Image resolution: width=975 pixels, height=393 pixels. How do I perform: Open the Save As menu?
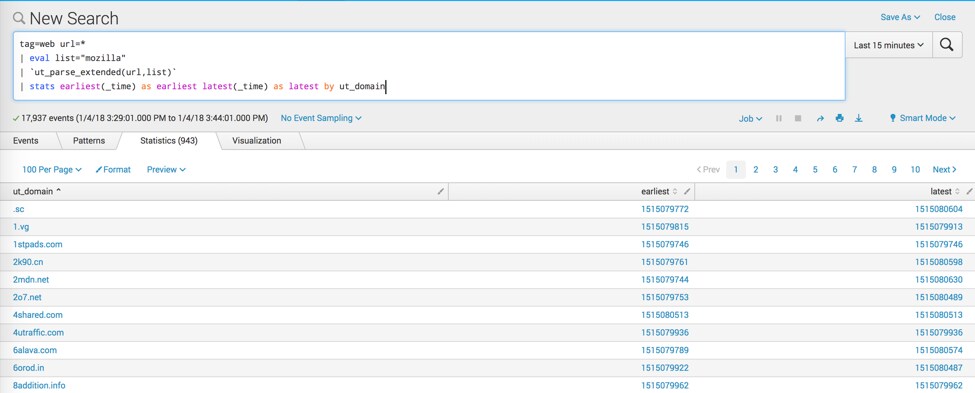[900, 17]
